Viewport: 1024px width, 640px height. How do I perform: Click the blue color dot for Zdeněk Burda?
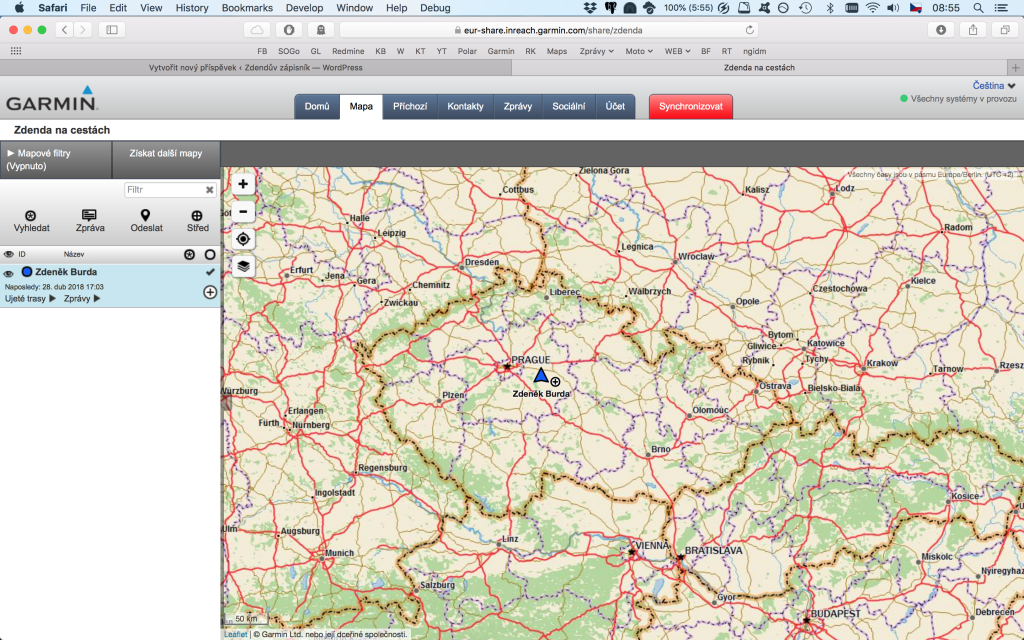coord(27,272)
